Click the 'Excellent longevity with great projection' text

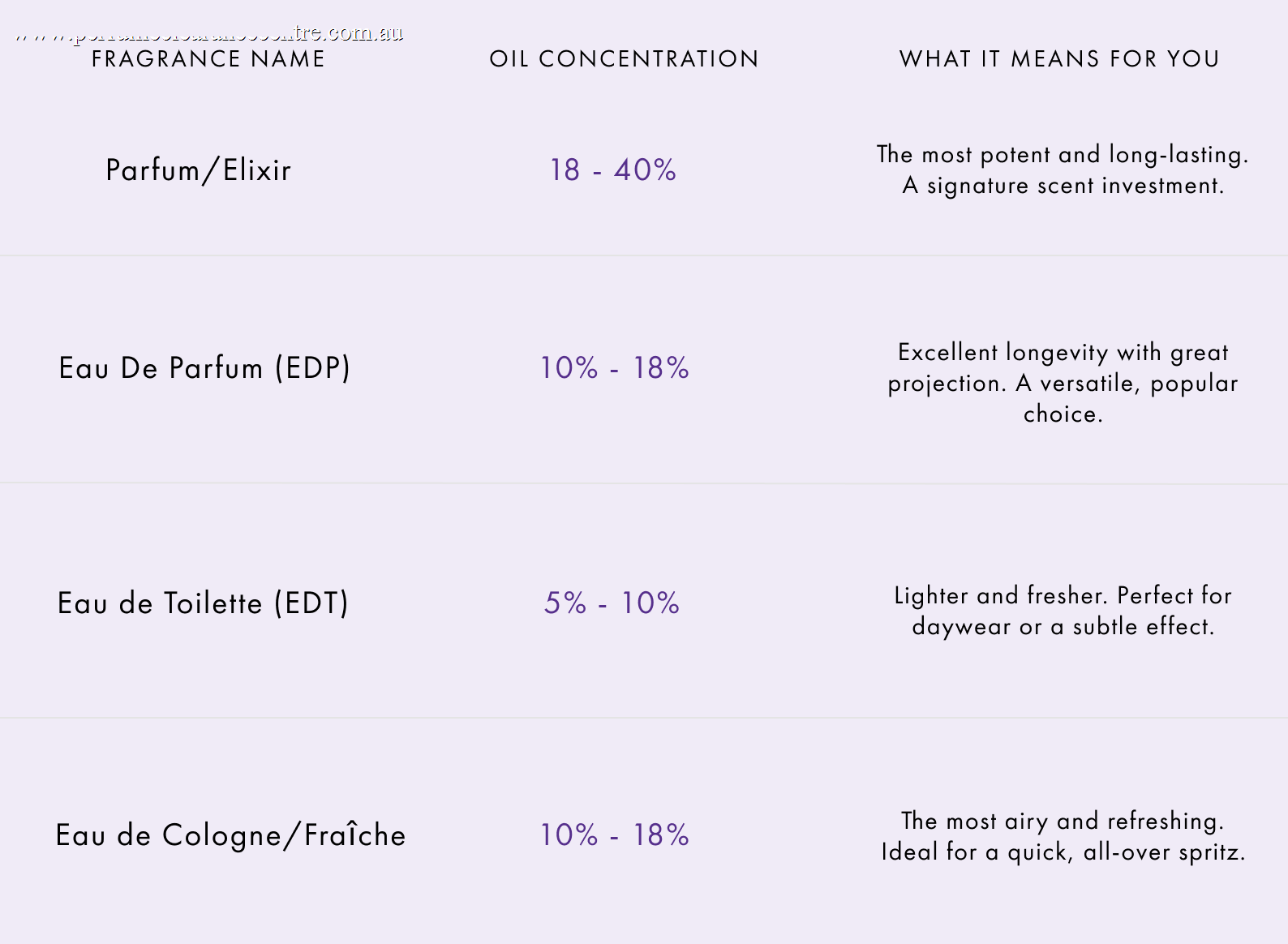click(x=1063, y=368)
